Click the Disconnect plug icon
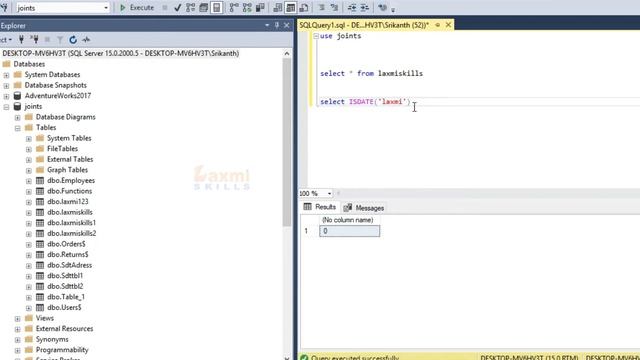Screen dimensions: 640x360 pos(34,40)
